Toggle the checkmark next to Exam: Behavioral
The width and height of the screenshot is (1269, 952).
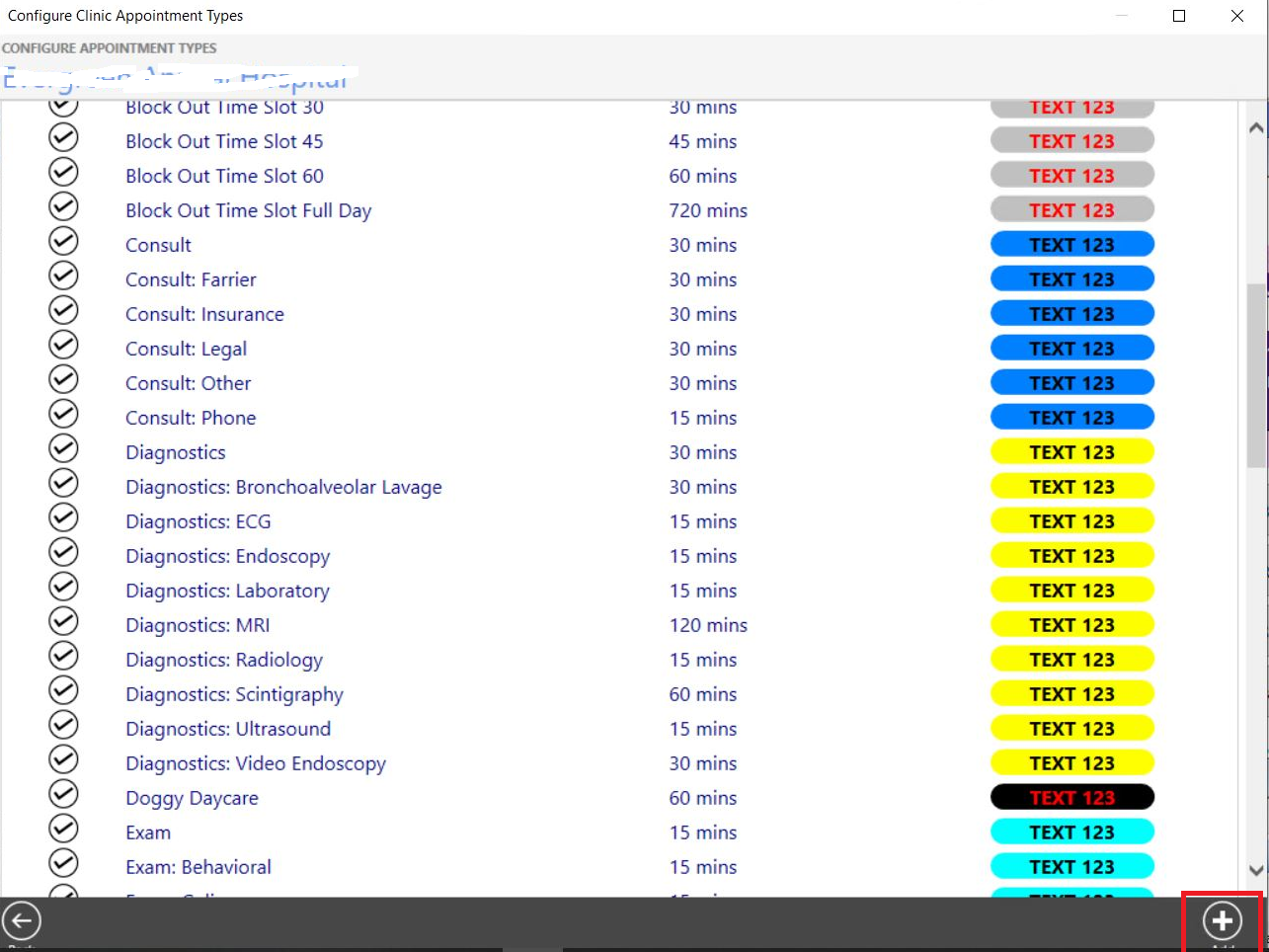click(62, 863)
